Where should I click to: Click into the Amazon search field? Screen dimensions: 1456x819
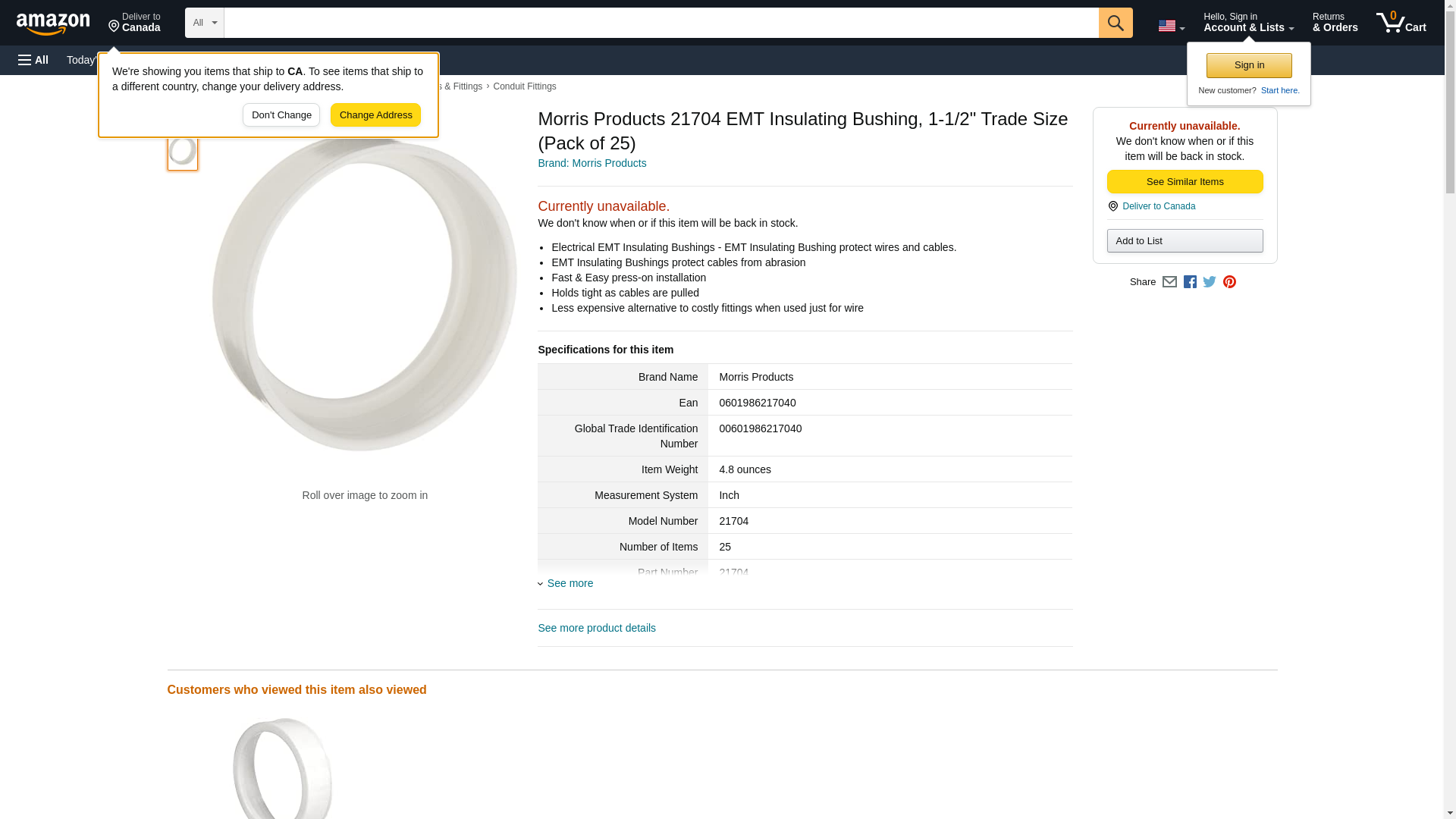tap(661, 23)
